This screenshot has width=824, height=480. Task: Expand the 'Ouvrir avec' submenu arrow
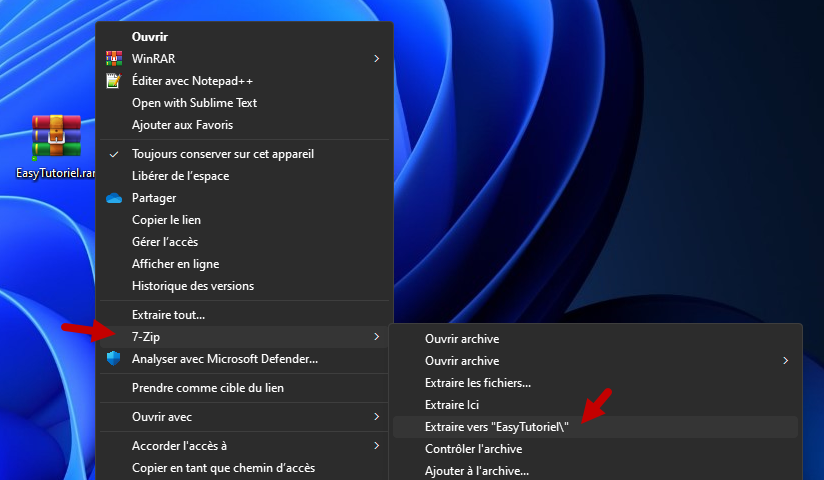[376, 416]
